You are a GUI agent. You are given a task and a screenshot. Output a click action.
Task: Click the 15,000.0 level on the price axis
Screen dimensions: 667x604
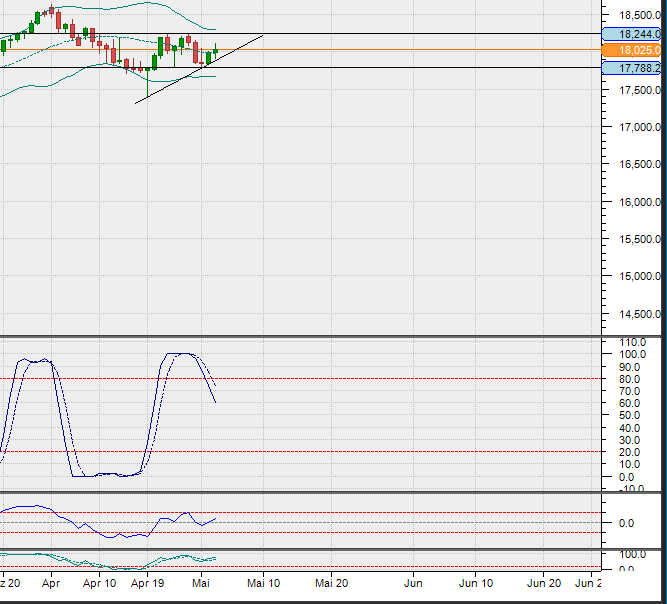(x=637, y=277)
